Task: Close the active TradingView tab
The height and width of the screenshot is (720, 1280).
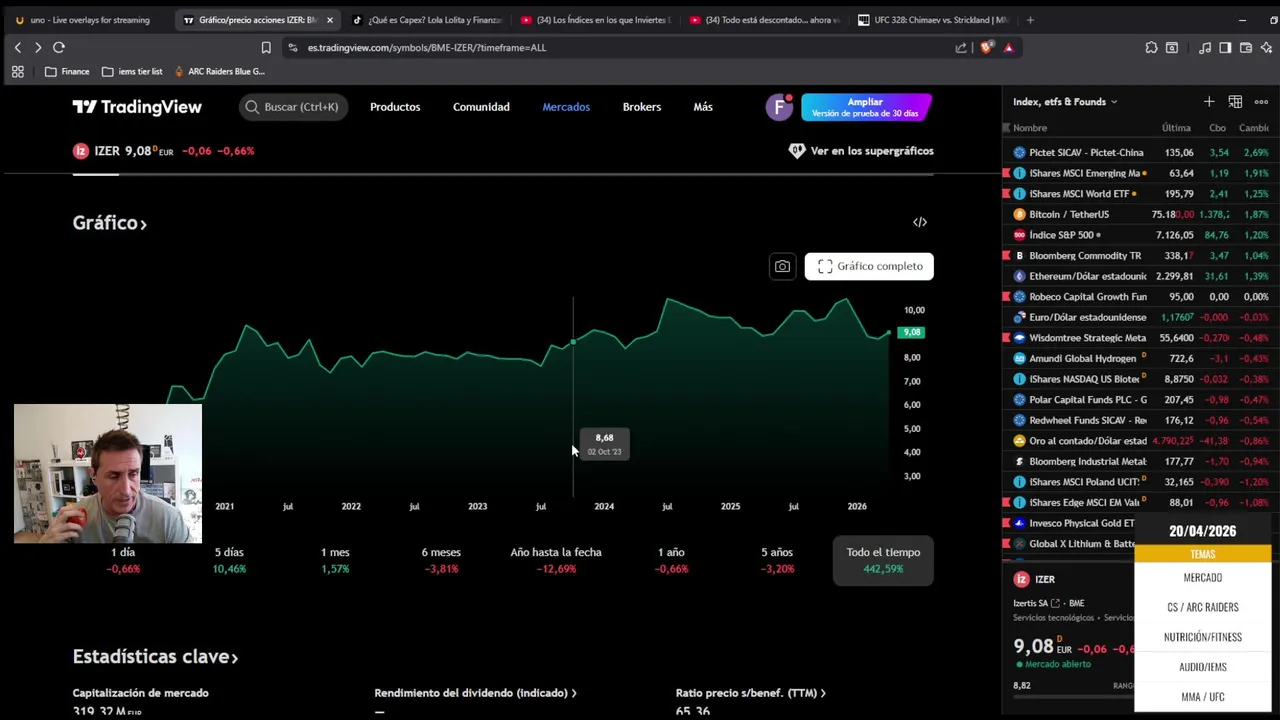Action: coord(330,20)
